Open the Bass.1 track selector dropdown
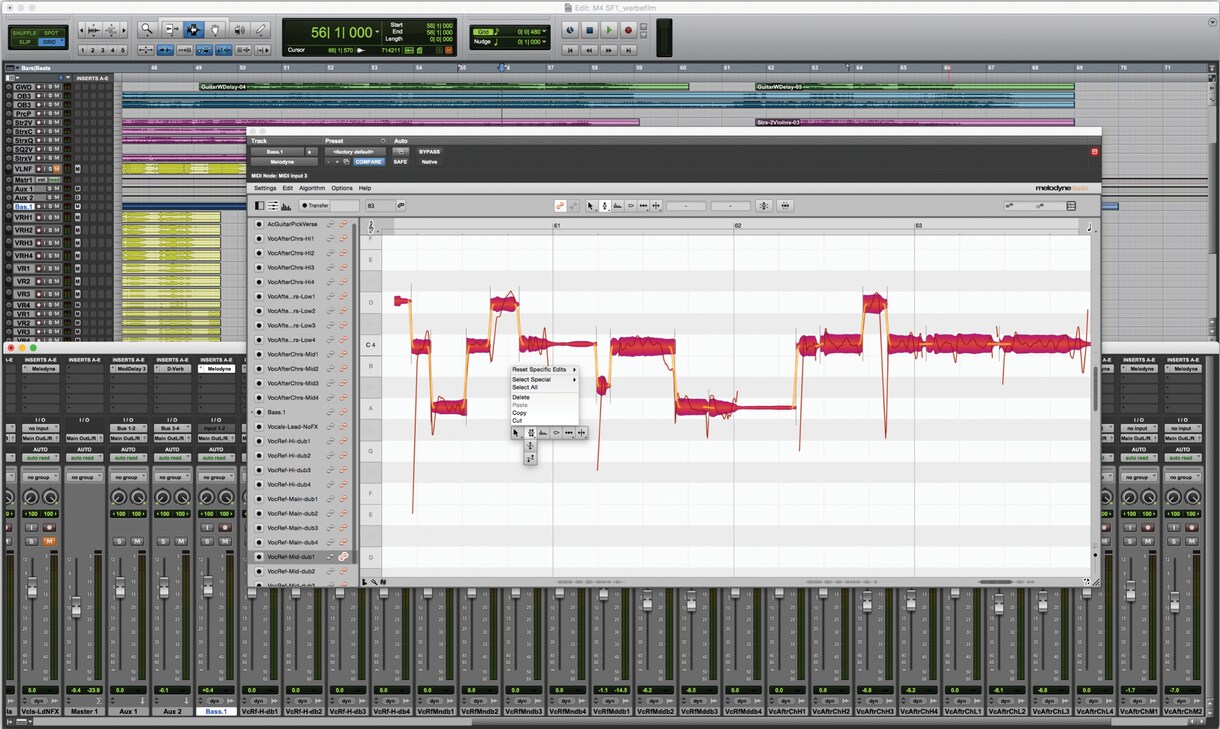The height and width of the screenshot is (729, 1220). (277, 152)
